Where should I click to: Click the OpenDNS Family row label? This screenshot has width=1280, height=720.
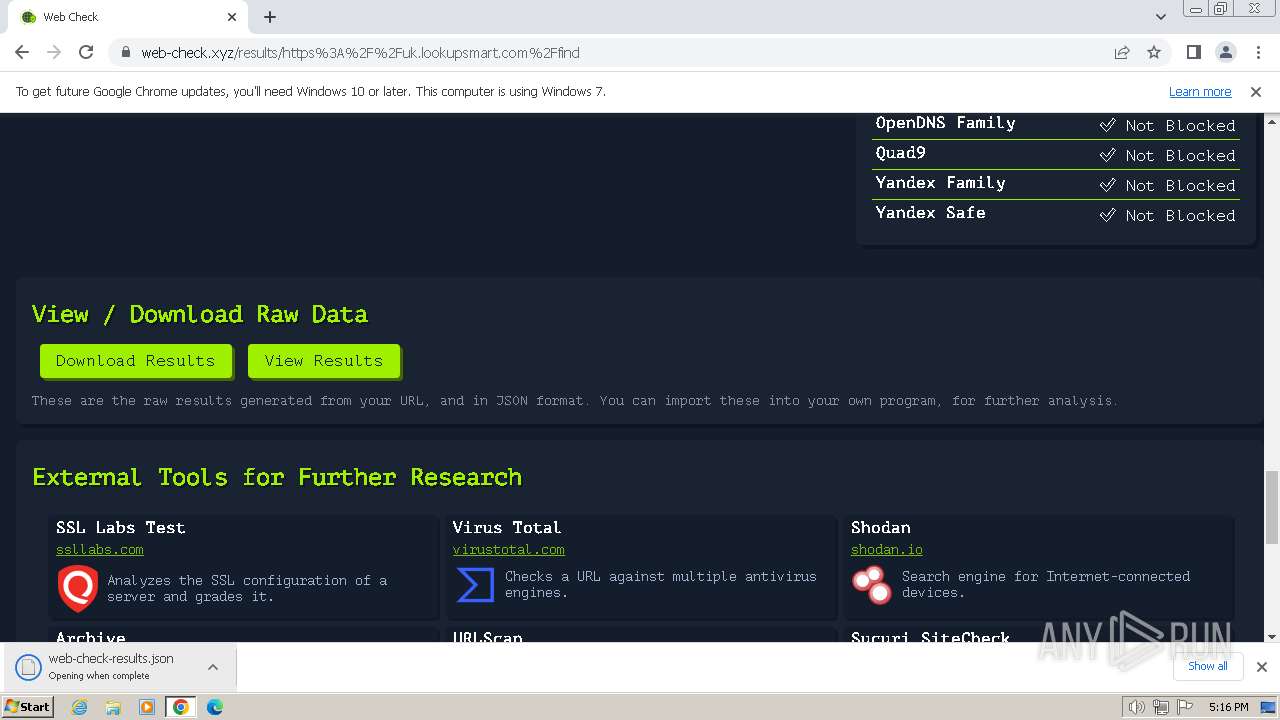click(945, 123)
